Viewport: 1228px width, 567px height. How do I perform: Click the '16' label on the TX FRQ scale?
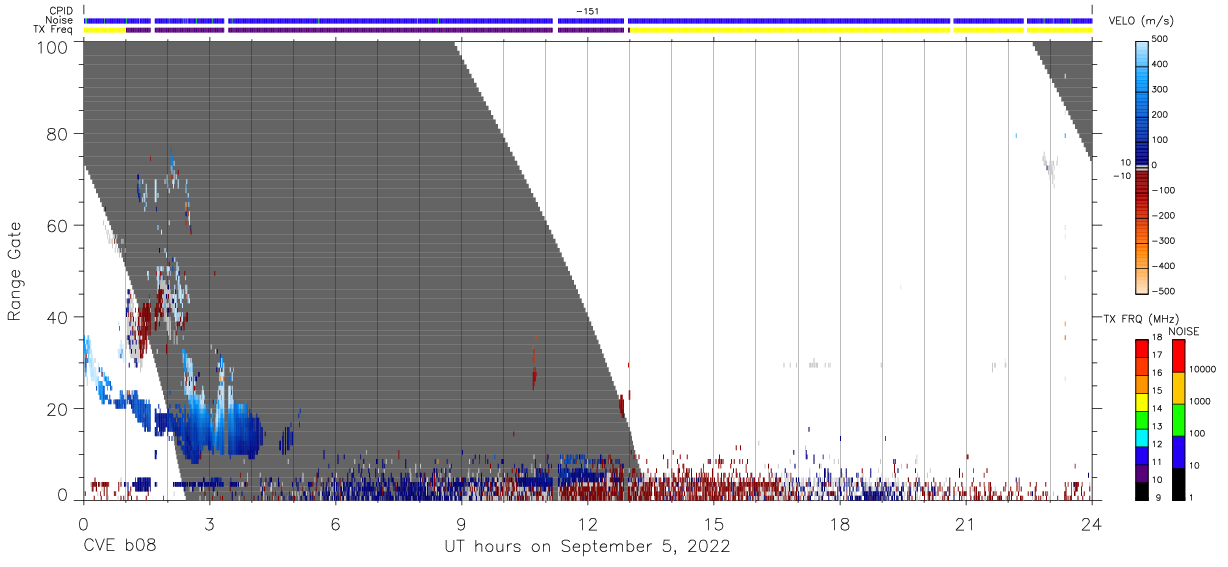1156,373
